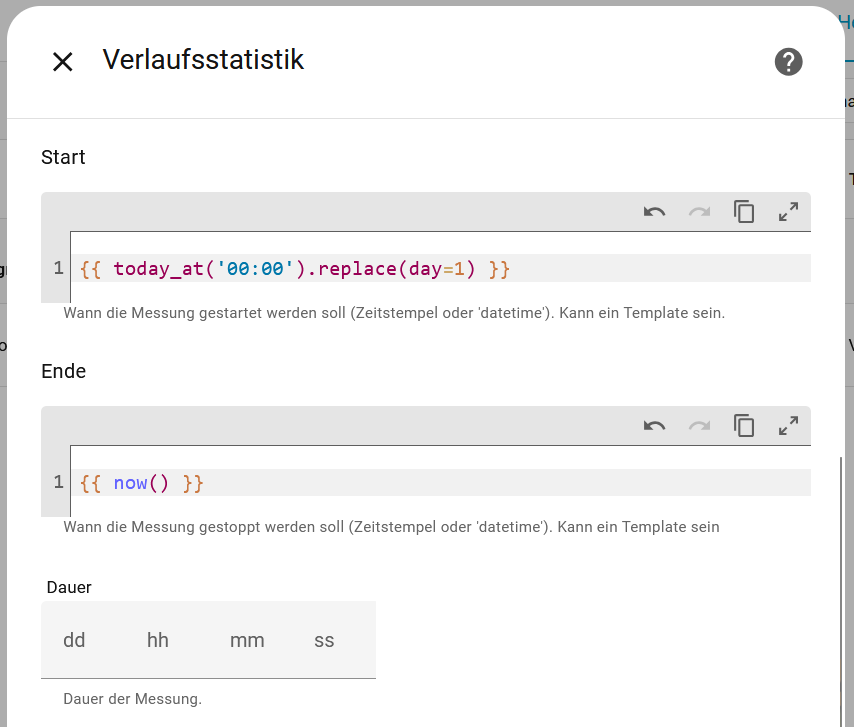This screenshot has width=854, height=727.
Task: Click line number 1 in Ende editor
Action: 58,483
